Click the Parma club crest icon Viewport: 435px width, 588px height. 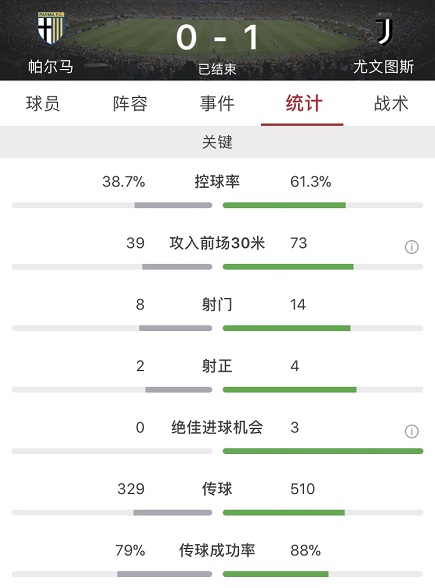tap(51, 28)
